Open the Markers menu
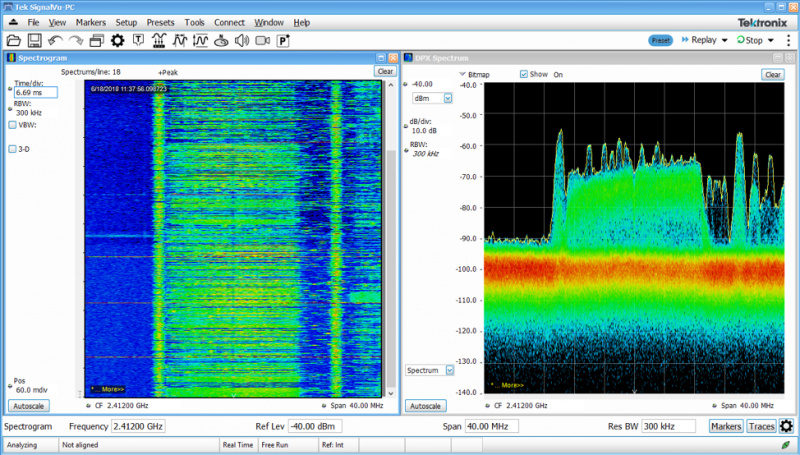The image size is (800, 455). [90, 21]
